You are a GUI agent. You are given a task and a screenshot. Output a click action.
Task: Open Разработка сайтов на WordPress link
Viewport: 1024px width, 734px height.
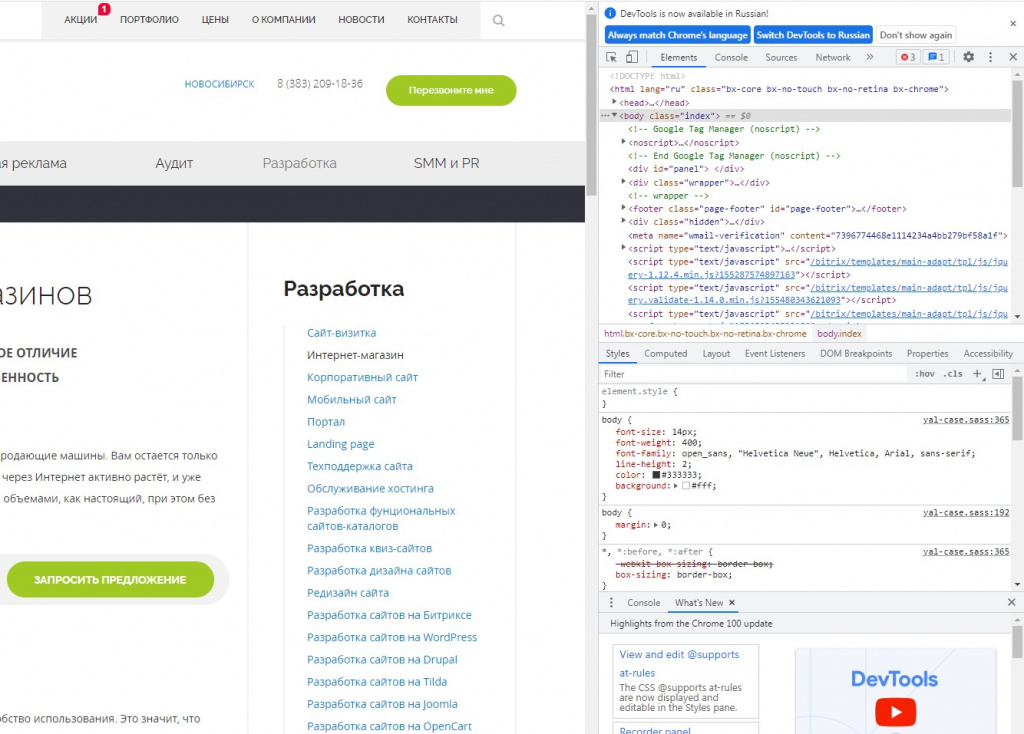[392, 637]
